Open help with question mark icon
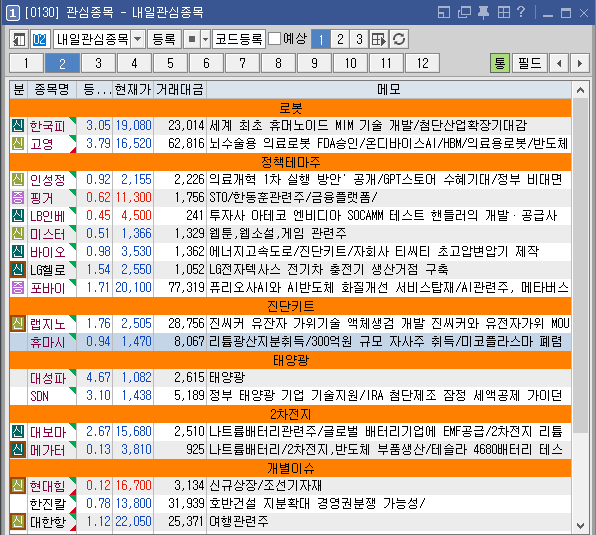The image size is (596, 535). (x=521, y=12)
